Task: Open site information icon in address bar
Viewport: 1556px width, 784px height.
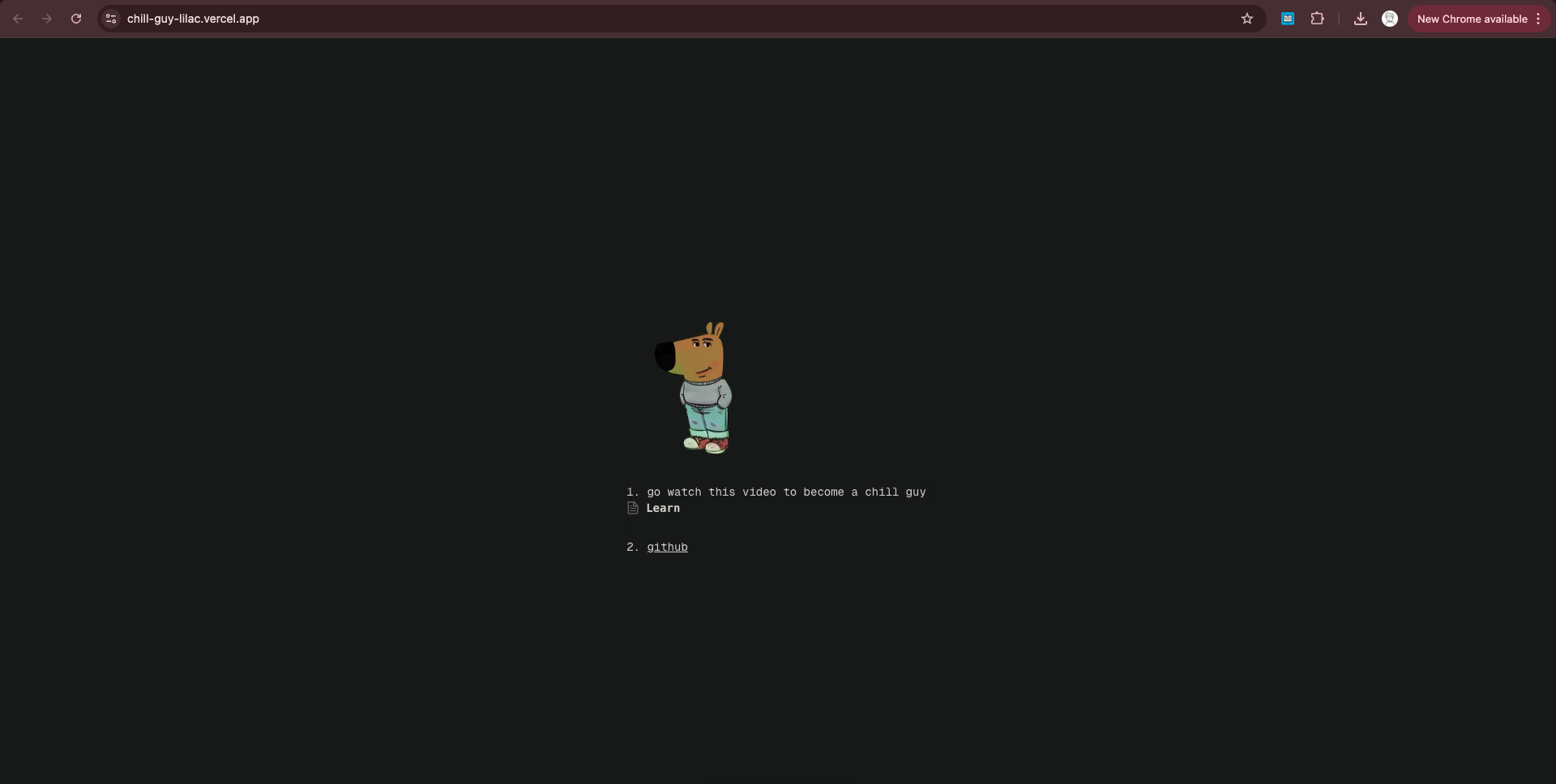Action: [111, 19]
